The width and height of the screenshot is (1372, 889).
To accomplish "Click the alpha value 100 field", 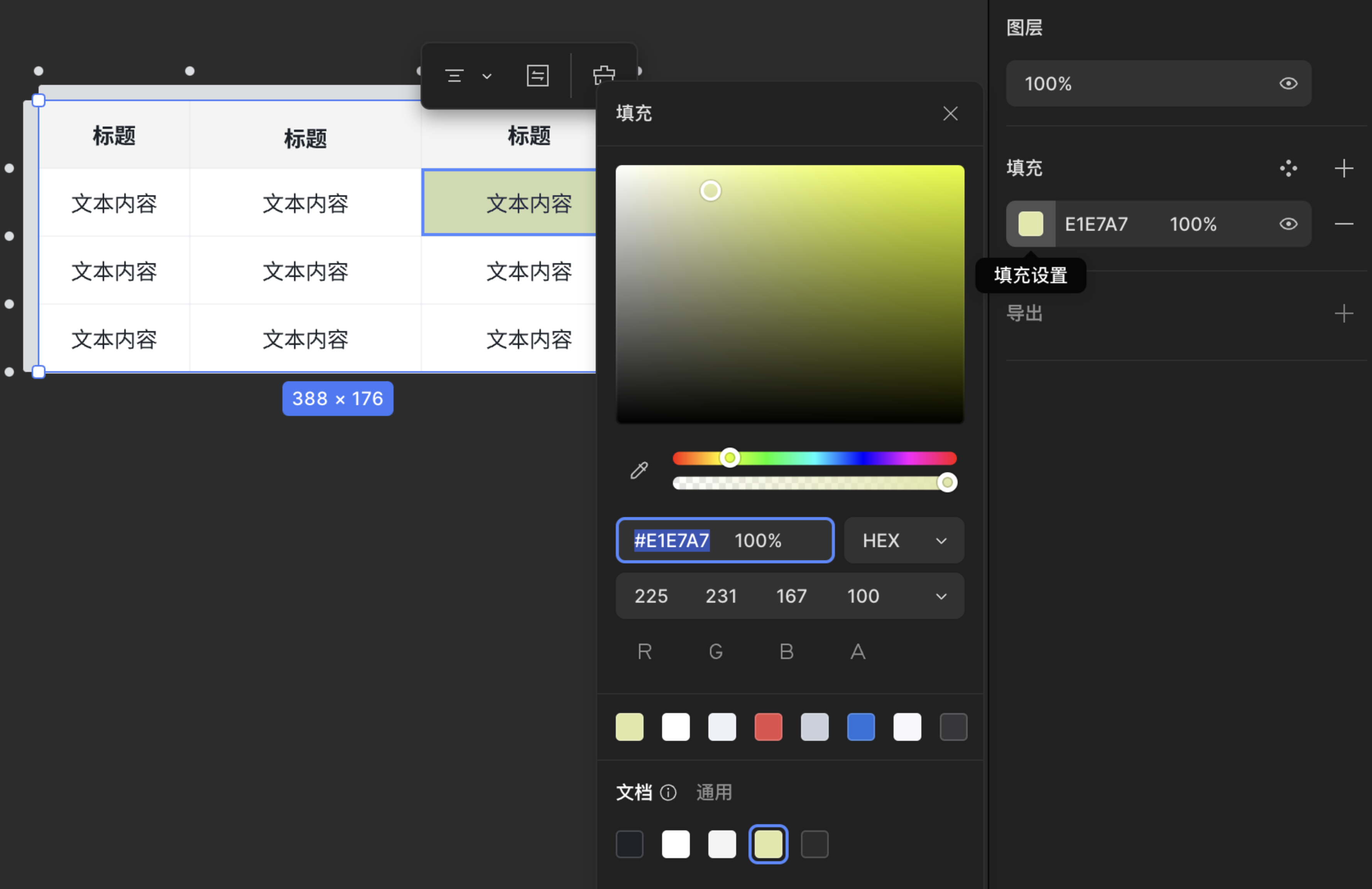I will click(863, 596).
